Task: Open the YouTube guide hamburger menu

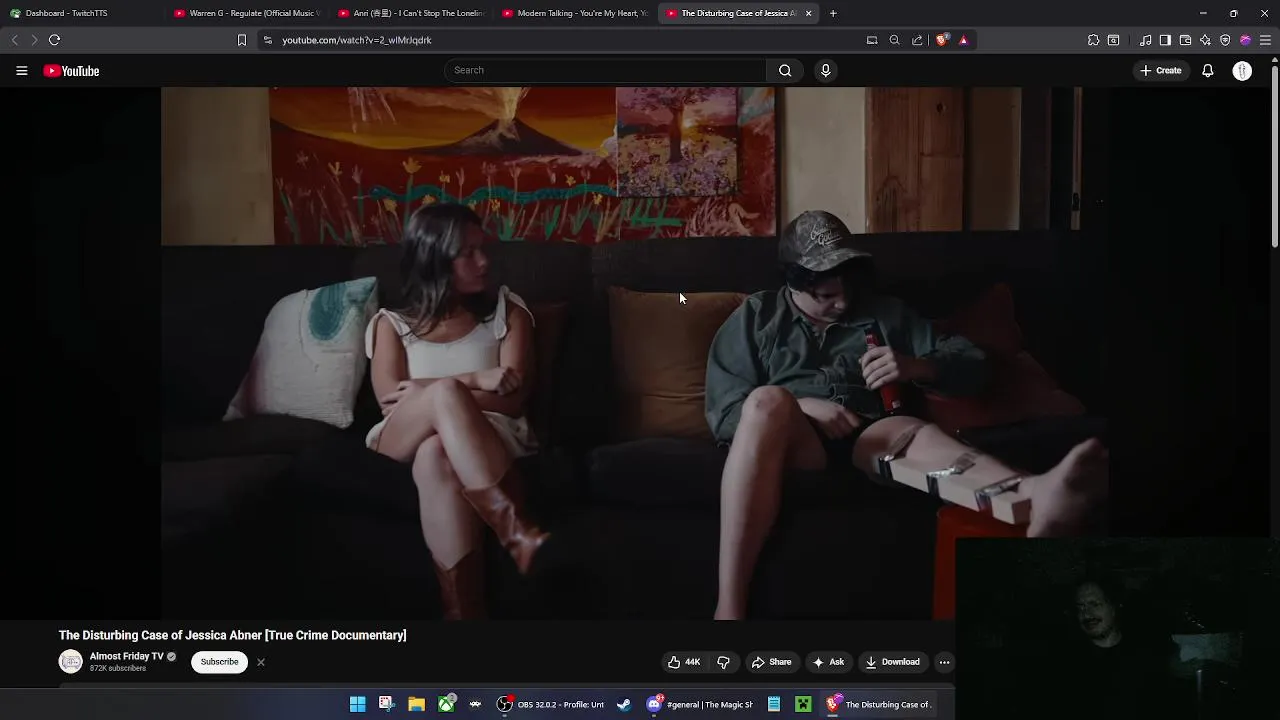Action: tap(21, 71)
